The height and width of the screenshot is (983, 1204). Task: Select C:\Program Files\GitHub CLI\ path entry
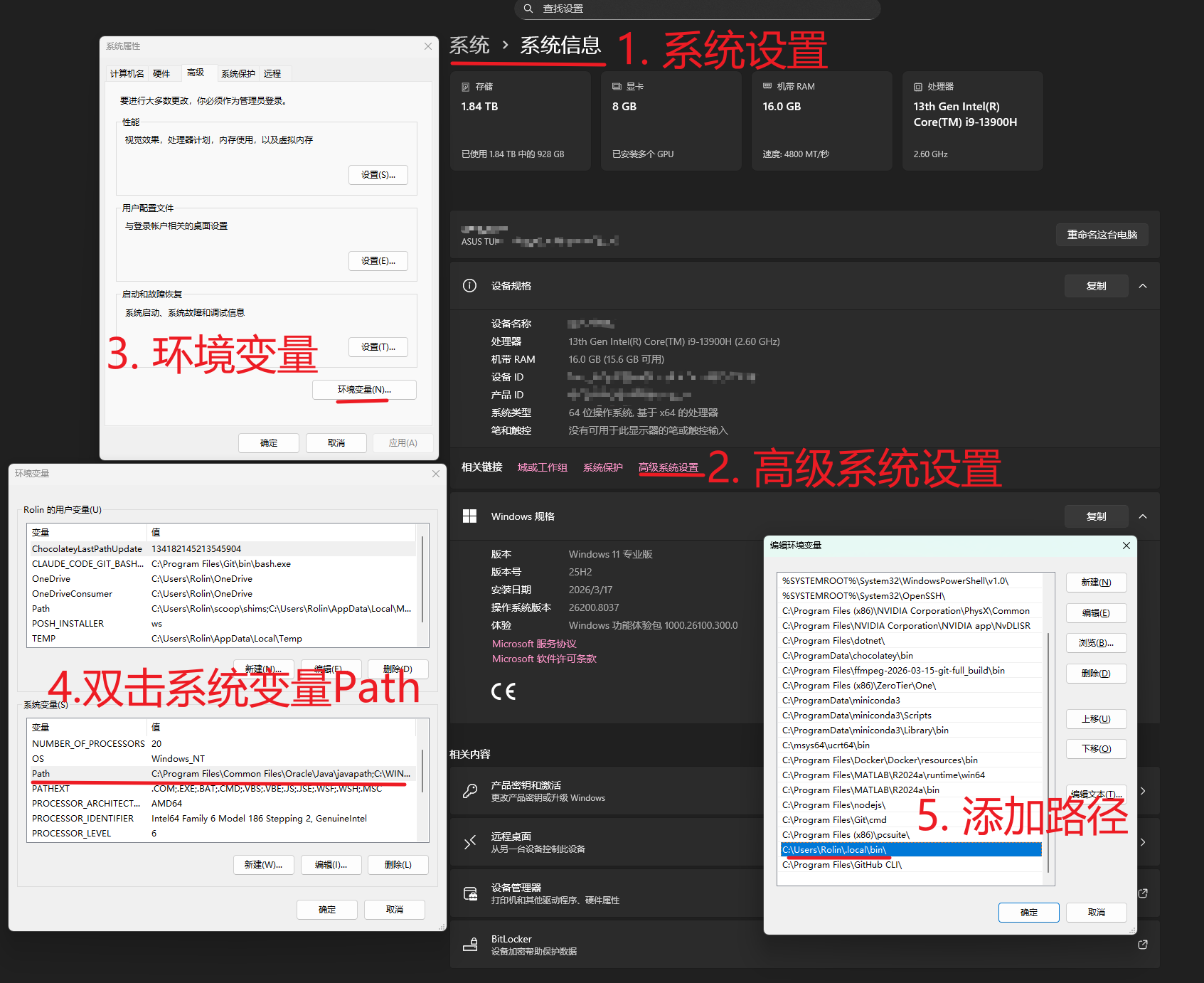click(911, 865)
